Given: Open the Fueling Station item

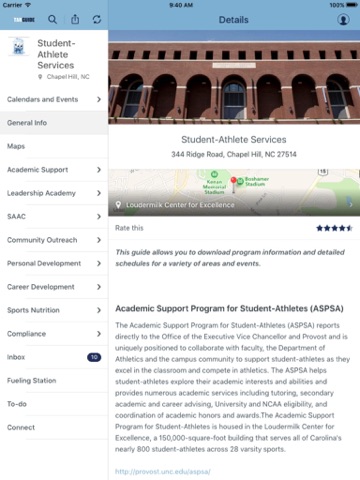Looking at the screenshot, I should [54, 380].
